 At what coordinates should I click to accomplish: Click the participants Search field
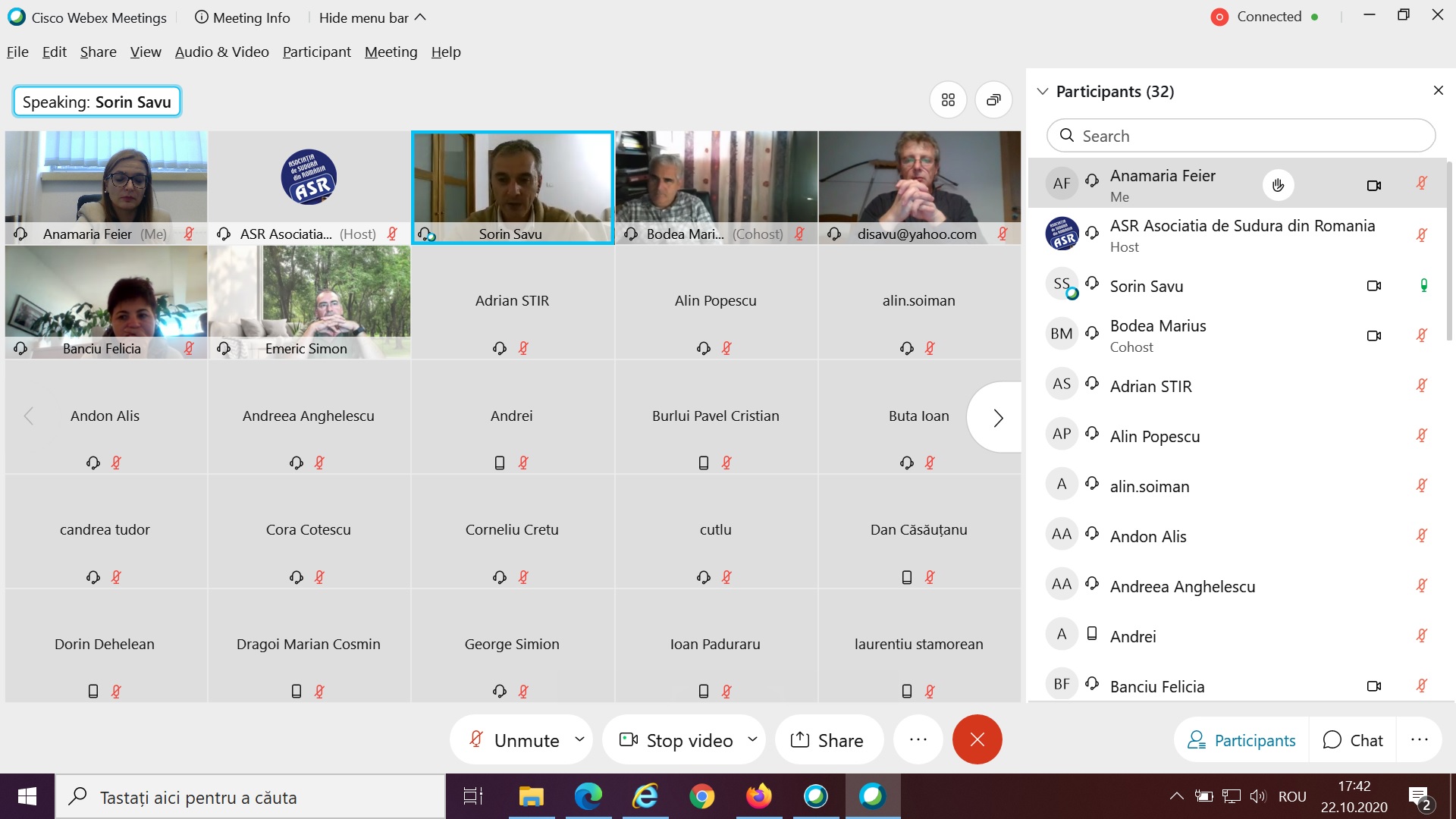(1241, 136)
